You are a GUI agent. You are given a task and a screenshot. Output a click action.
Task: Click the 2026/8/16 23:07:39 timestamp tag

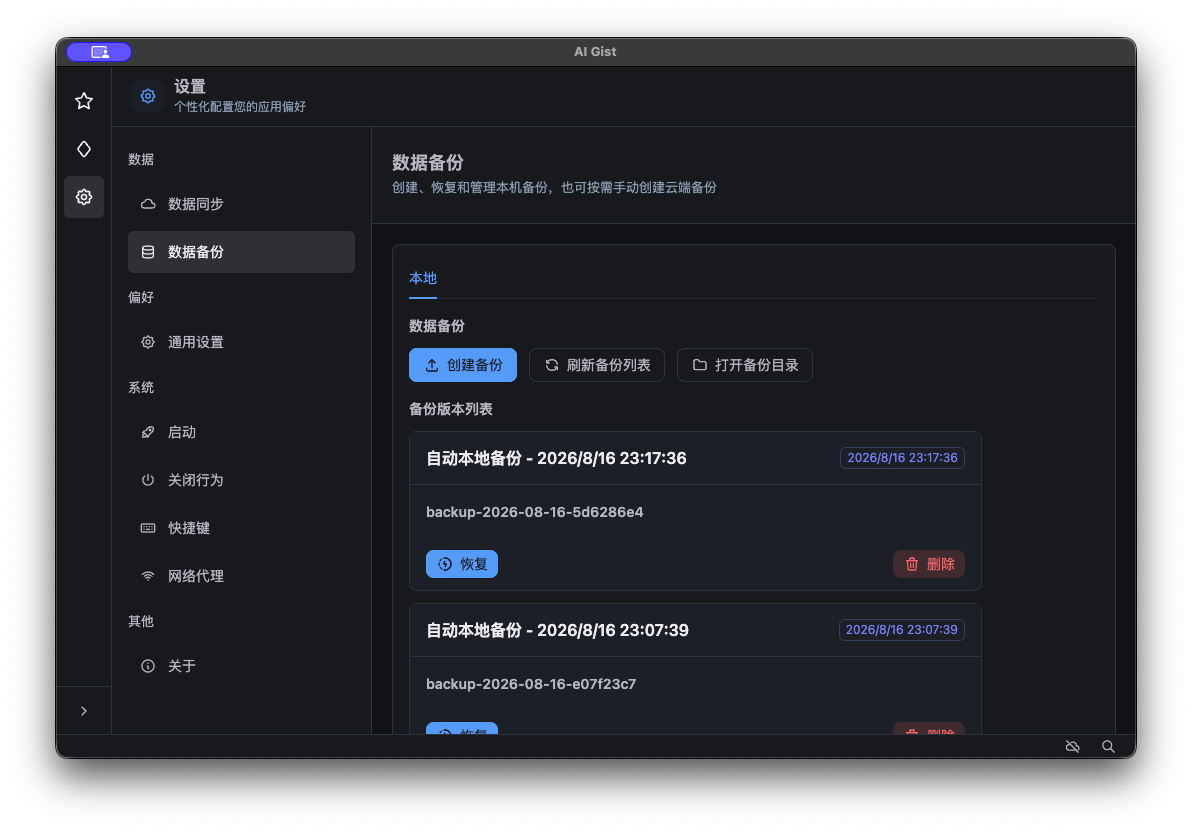[902, 630]
